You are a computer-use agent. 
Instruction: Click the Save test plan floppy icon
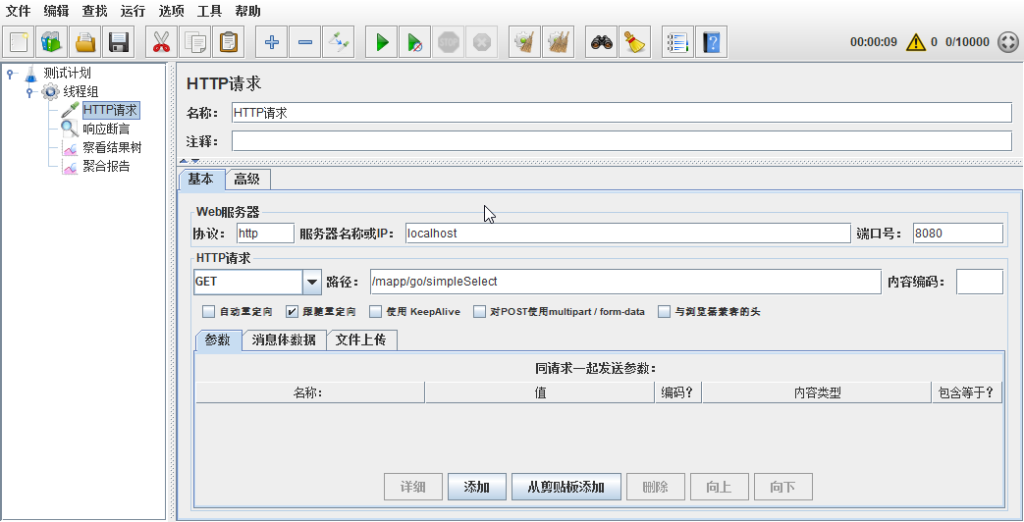pos(120,42)
